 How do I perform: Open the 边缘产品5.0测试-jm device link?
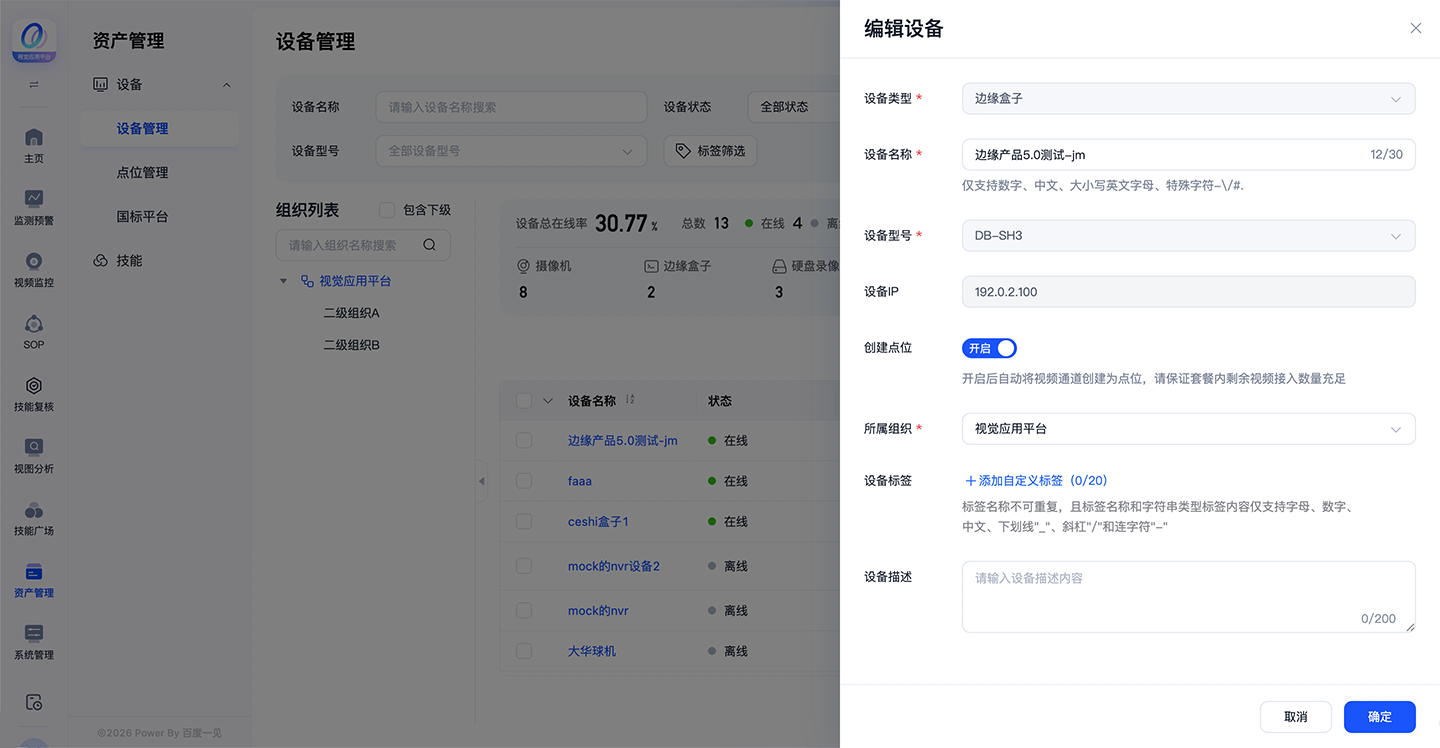623,440
